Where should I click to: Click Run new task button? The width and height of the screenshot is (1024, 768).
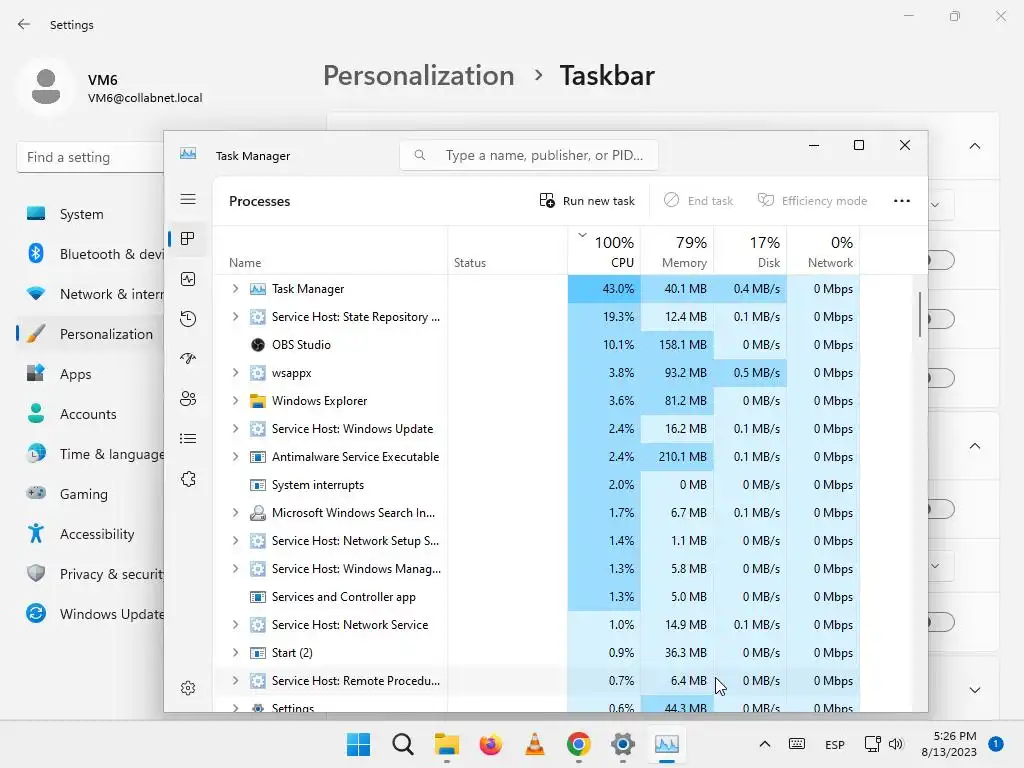point(587,200)
